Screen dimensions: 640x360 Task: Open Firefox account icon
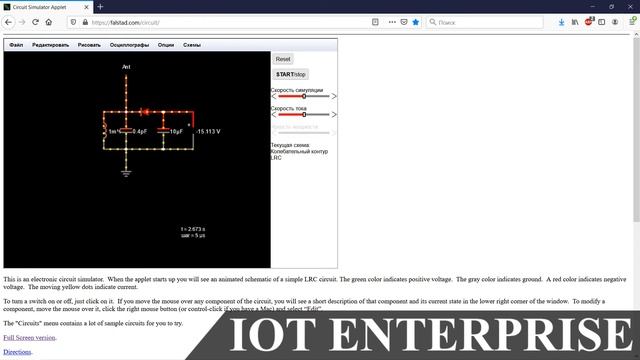pos(615,22)
